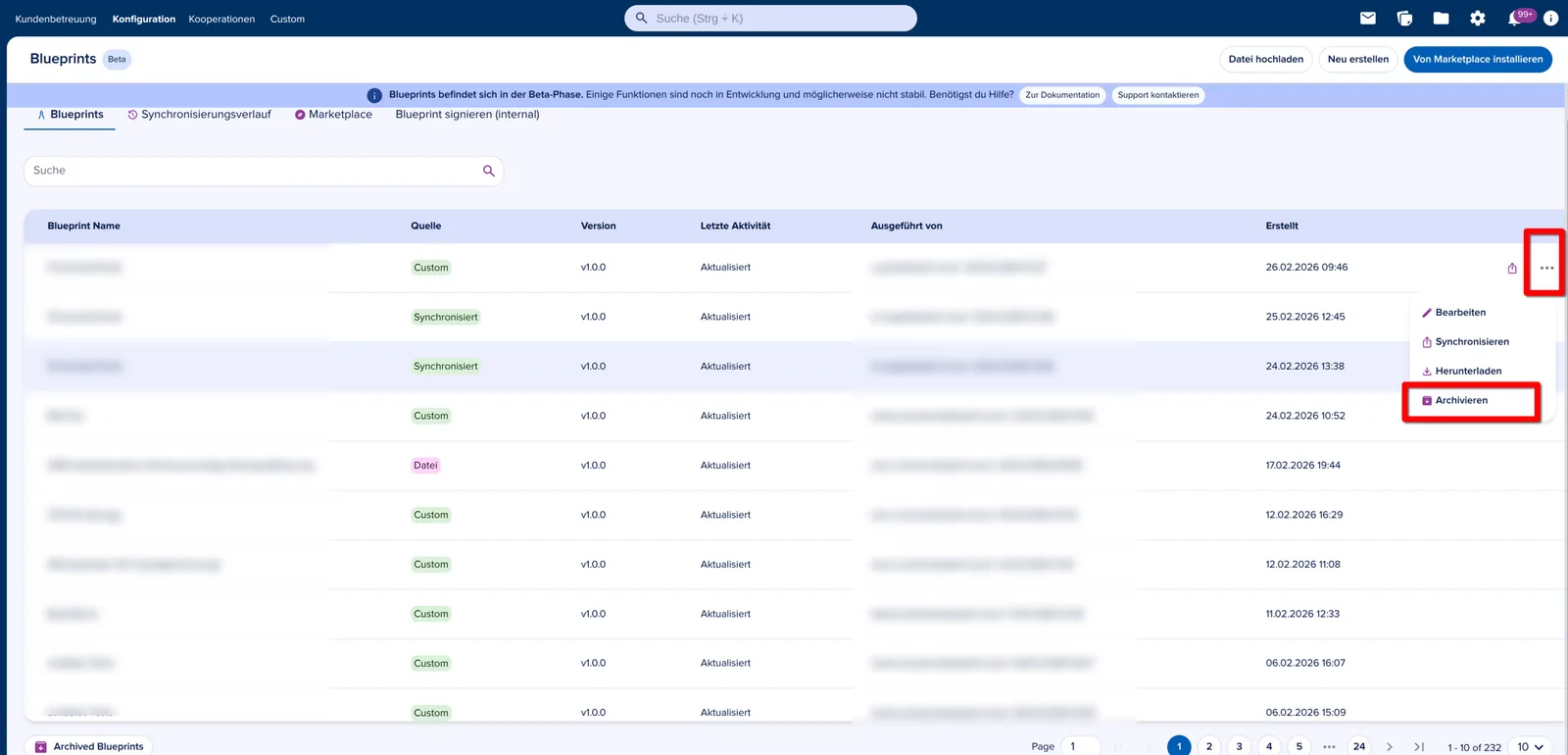Screen dimensions: 1568x755
Task: Open three-dots menu on first row
Action: pos(1546,268)
